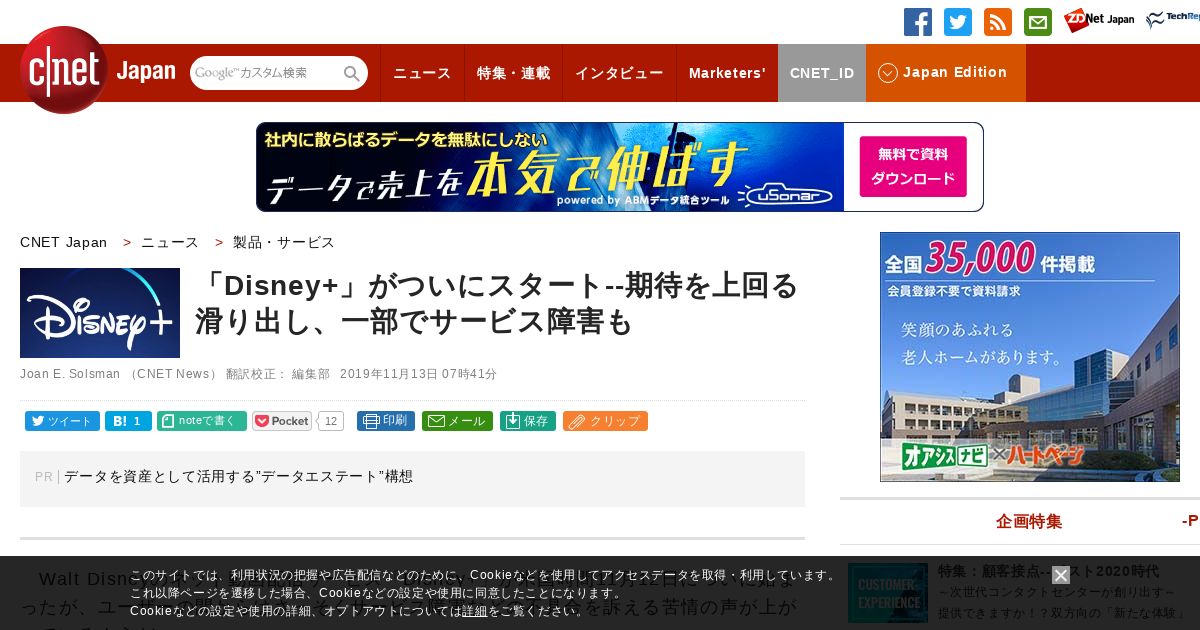Clip the article with クリップ button

click(605, 421)
